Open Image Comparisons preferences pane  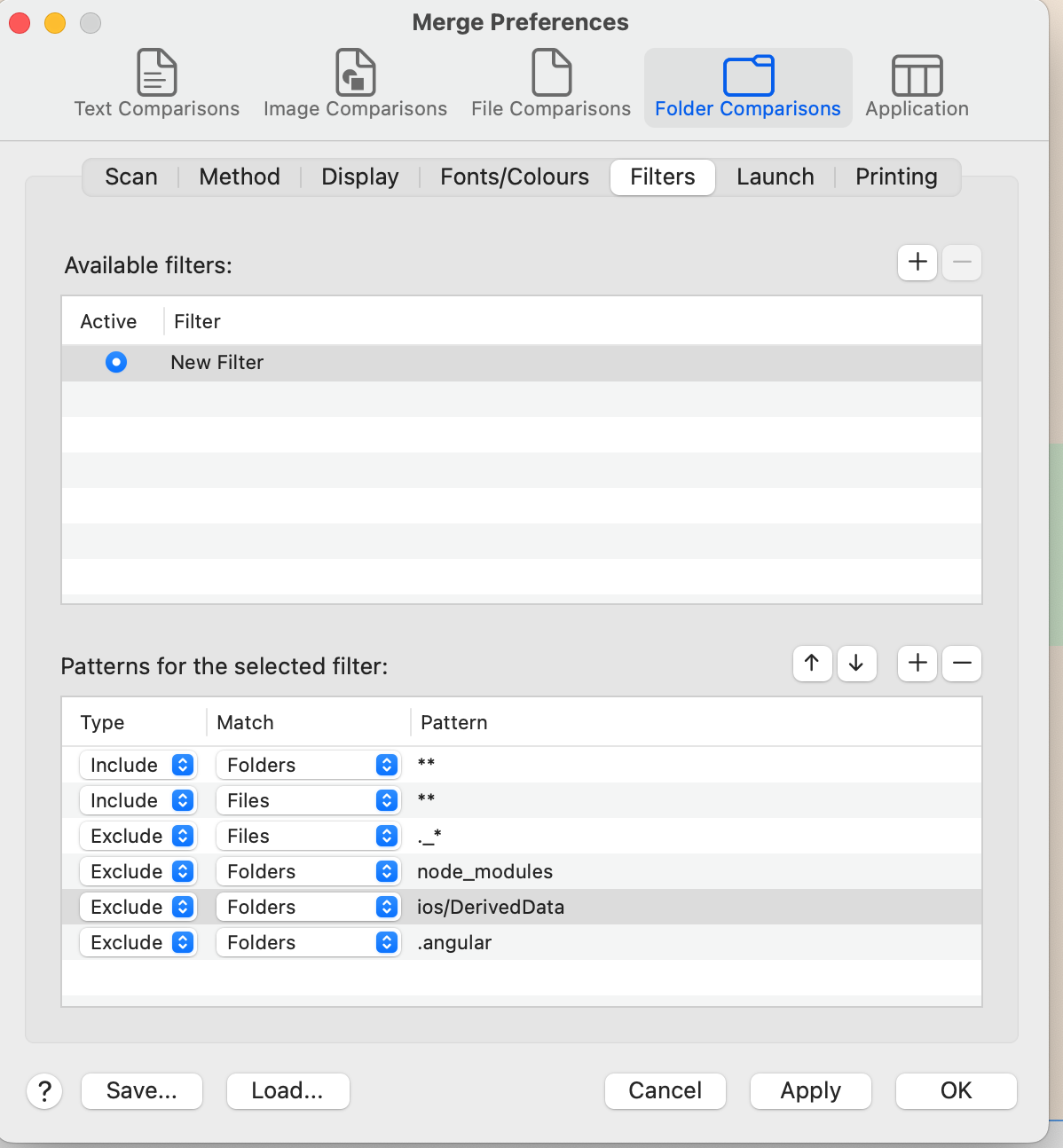[x=355, y=84]
